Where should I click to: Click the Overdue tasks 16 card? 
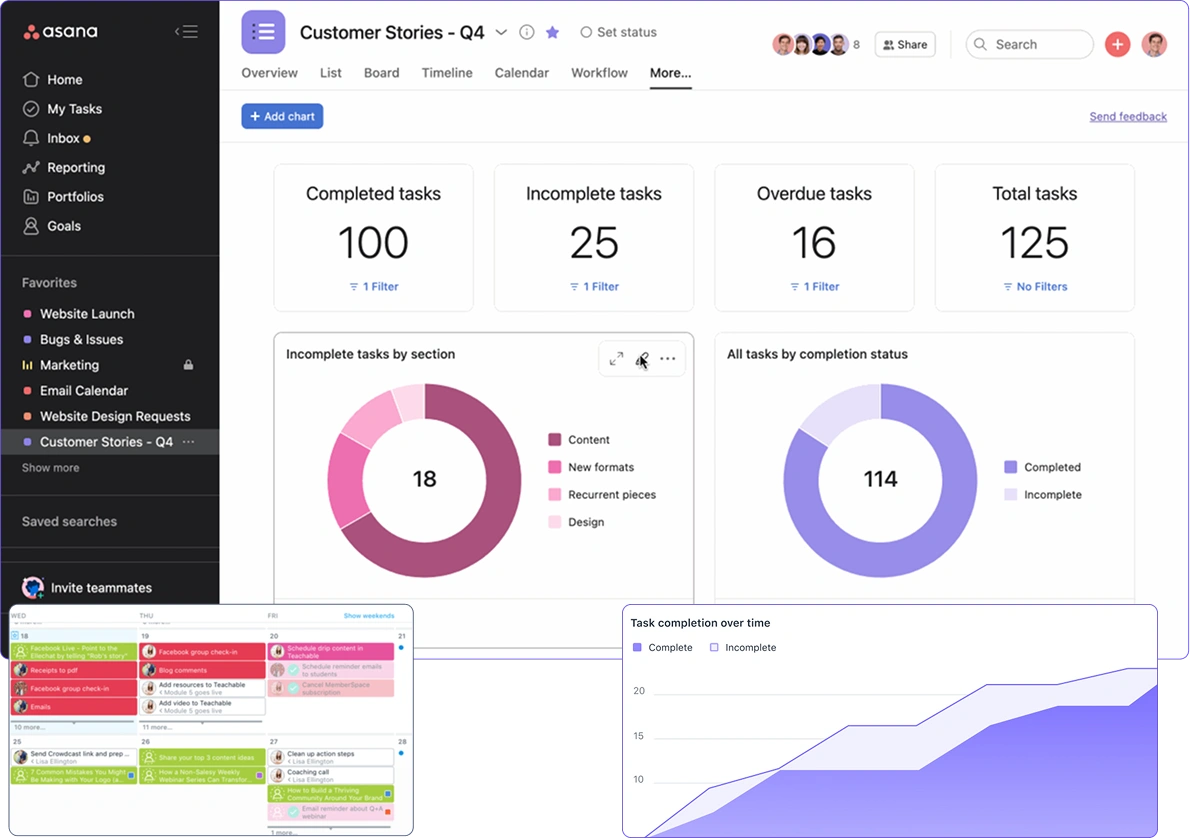[x=814, y=238]
